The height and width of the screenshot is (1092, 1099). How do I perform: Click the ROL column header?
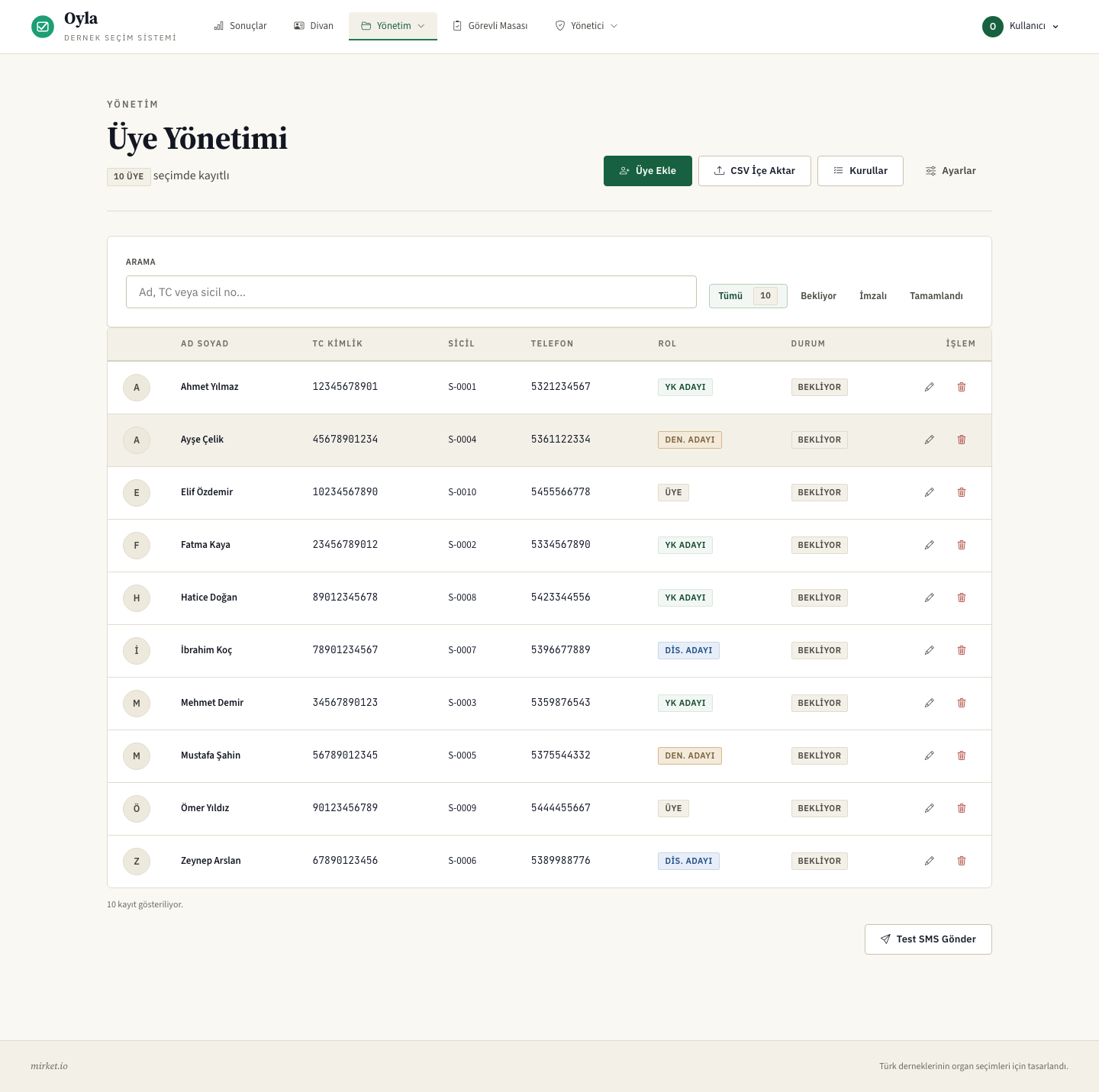tap(667, 343)
